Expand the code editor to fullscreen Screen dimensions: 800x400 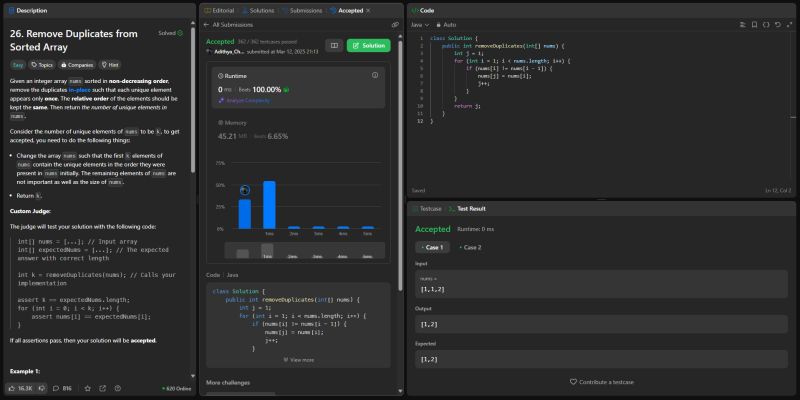coord(789,24)
